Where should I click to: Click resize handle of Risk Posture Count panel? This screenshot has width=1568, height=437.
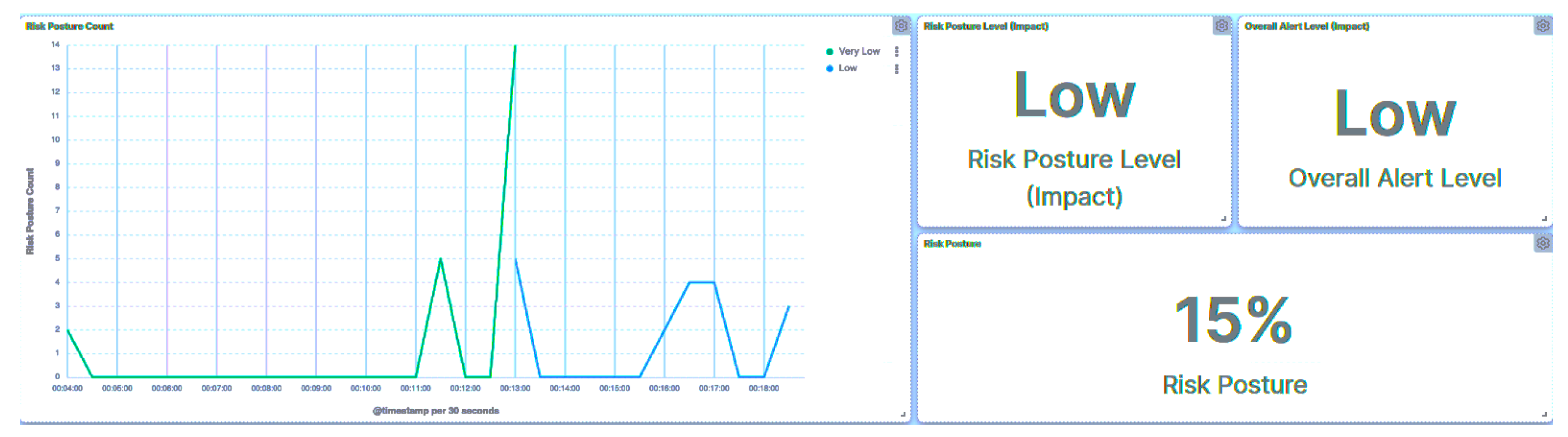pyautogui.click(x=902, y=414)
